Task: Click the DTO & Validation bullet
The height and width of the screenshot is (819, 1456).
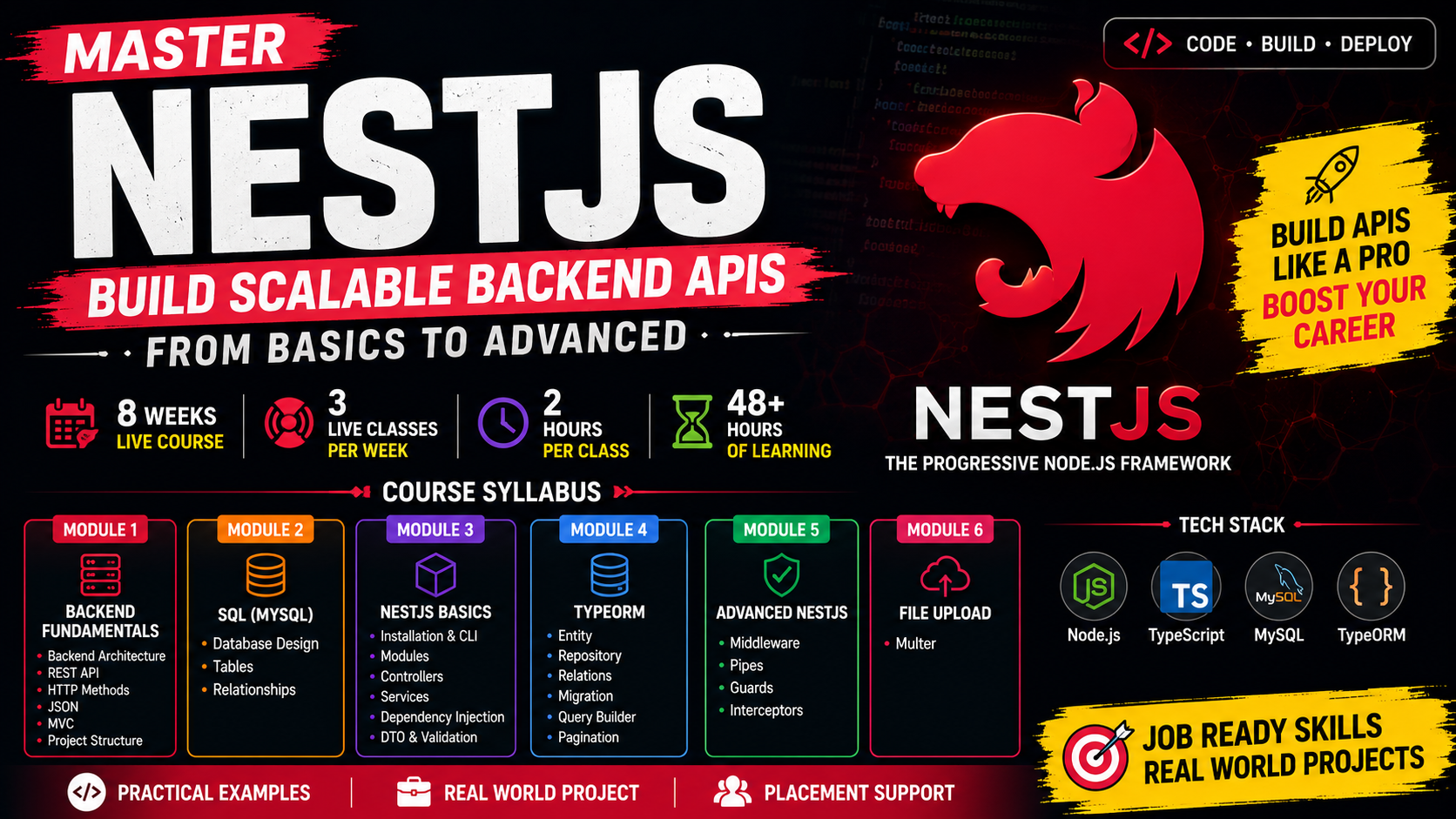Action: (428, 737)
